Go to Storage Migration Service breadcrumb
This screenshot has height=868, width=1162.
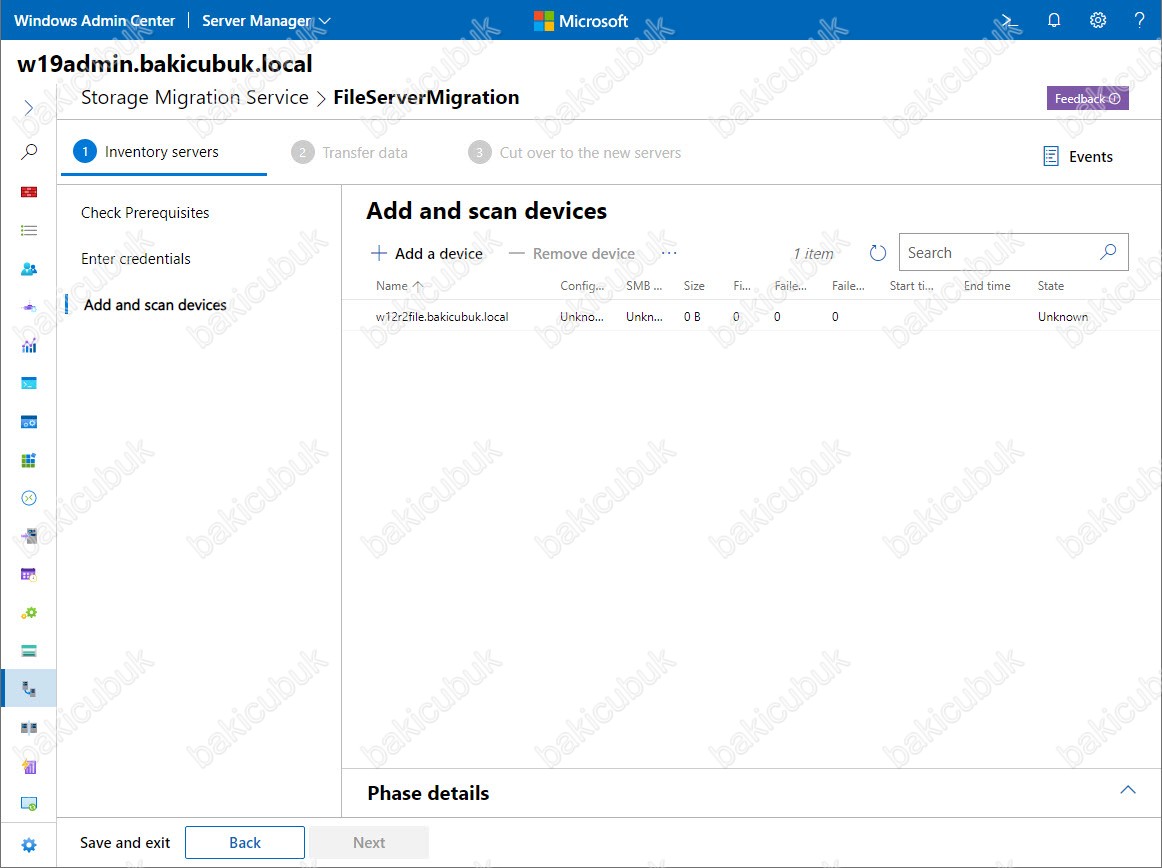[x=194, y=97]
